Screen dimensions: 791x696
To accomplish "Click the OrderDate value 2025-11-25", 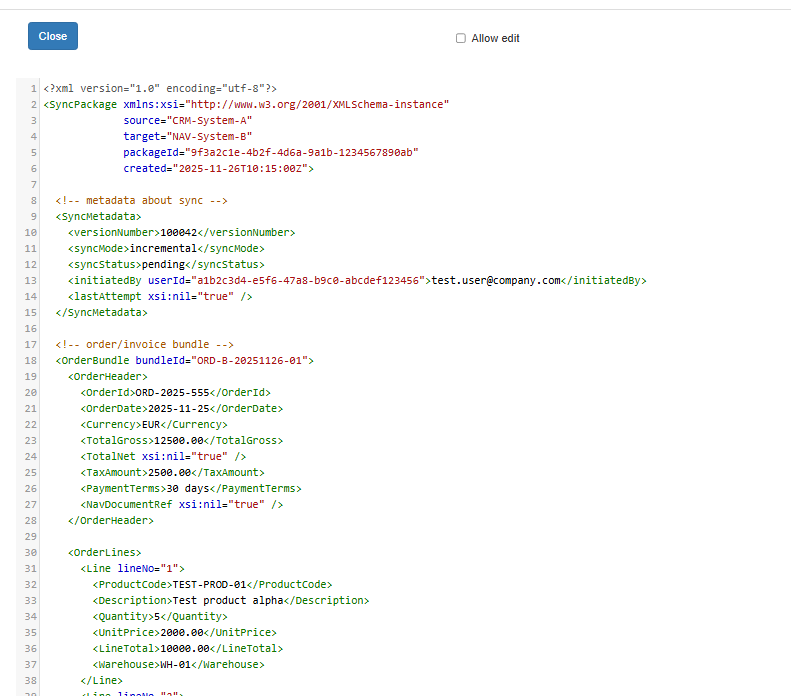I will click(x=179, y=409).
